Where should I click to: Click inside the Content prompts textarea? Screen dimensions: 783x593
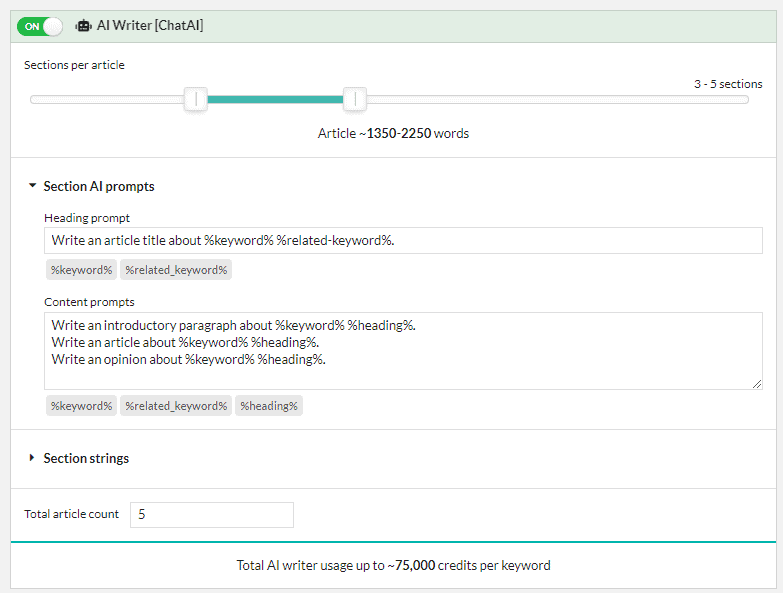[403, 351]
